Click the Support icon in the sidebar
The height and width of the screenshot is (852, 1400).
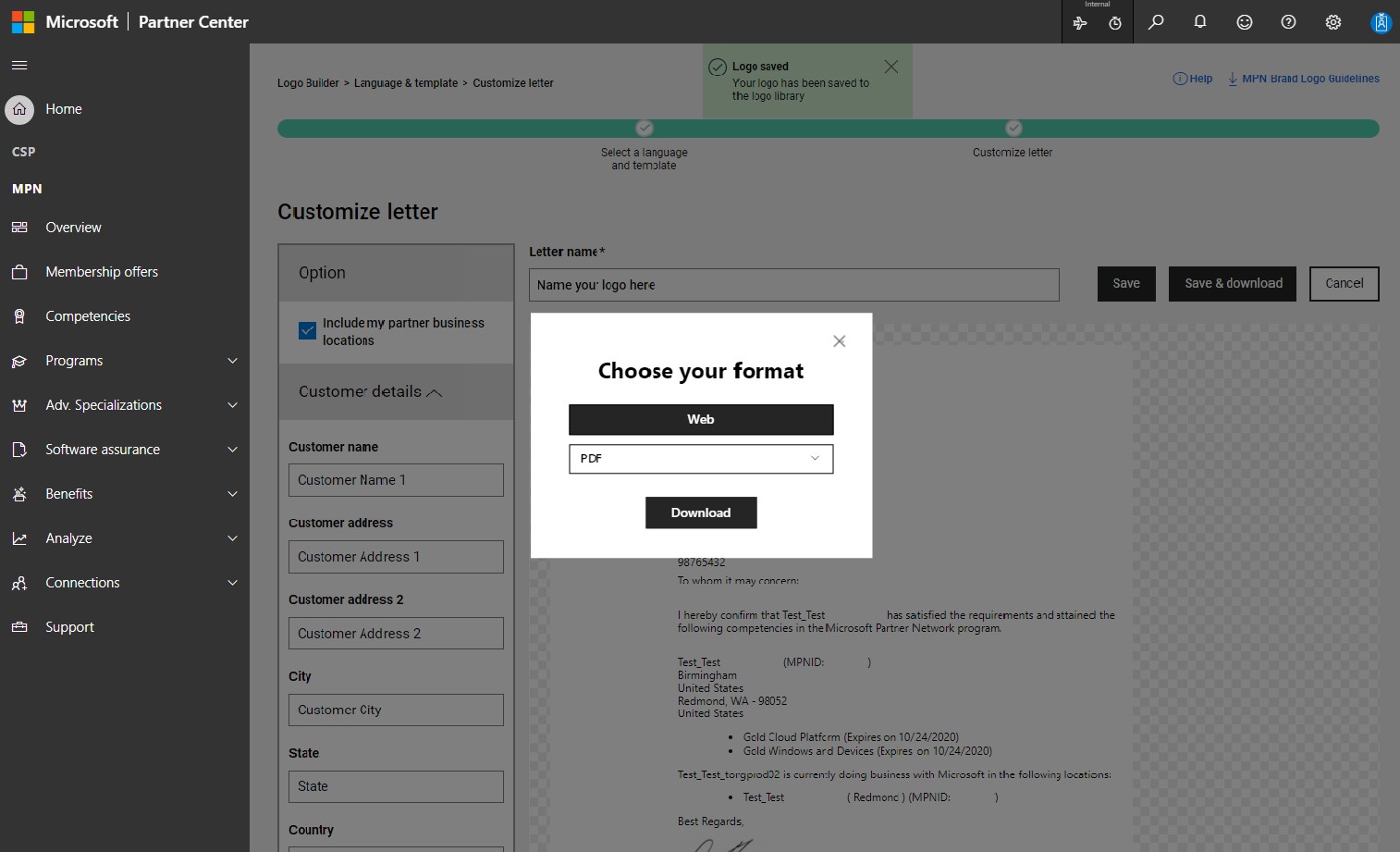19,627
